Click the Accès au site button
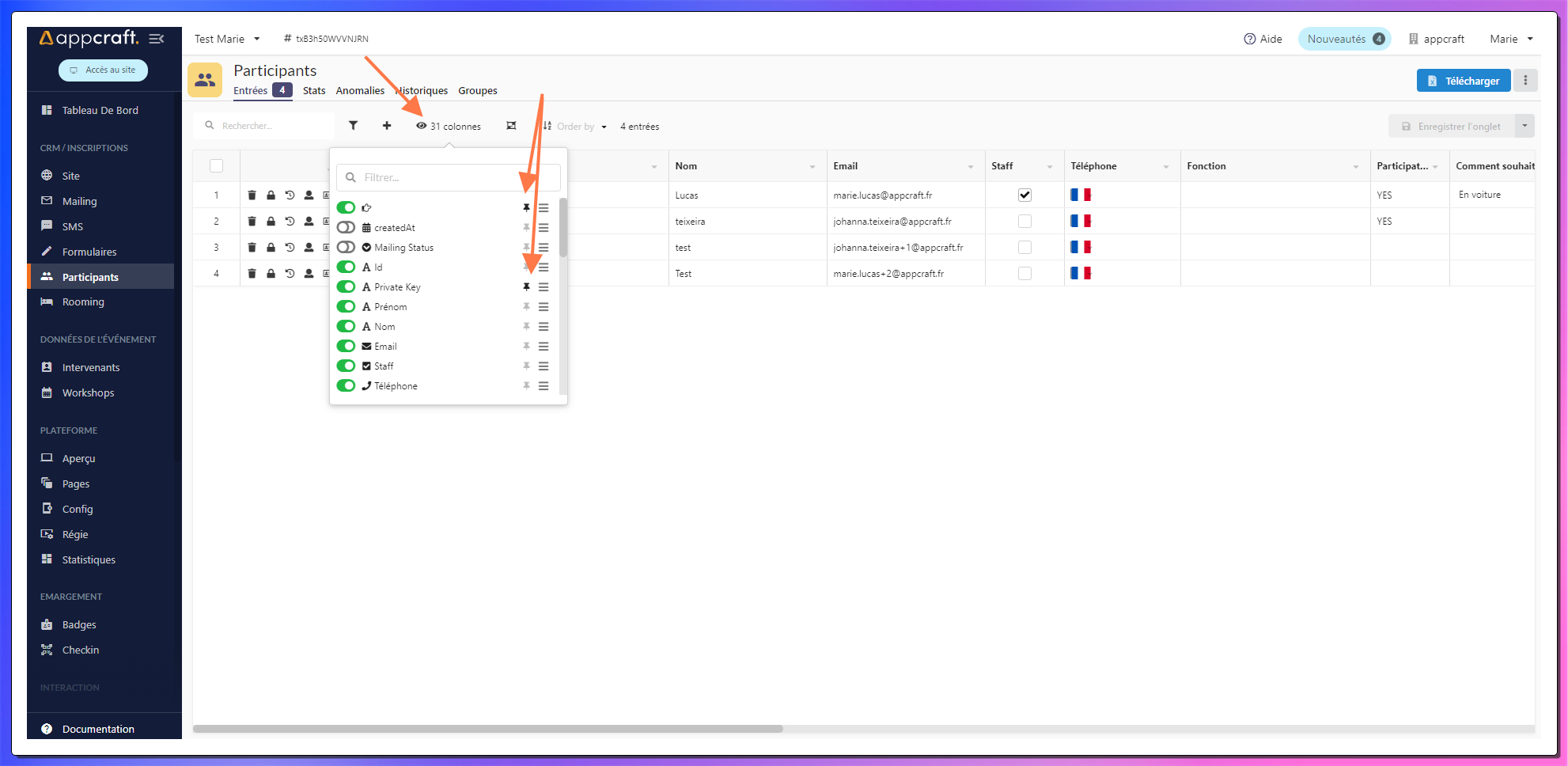Viewport: 1568px width, 766px height. point(103,70)
